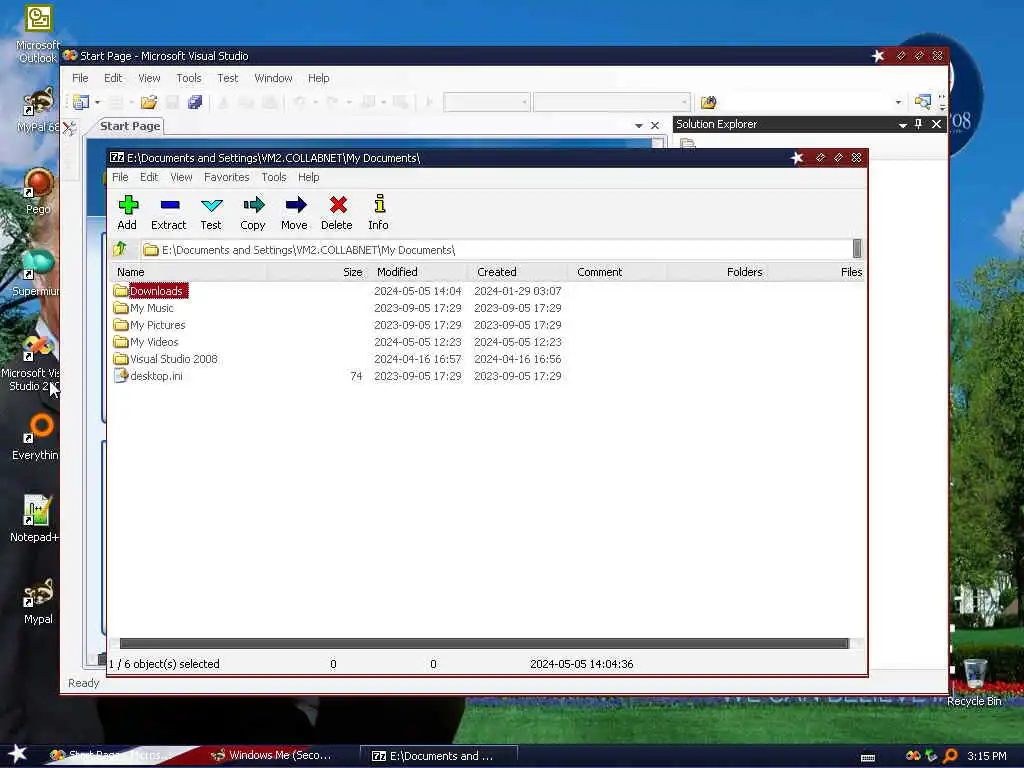Open the 7-Zip Tools menu
Viewport: 1024px width, 768px height.
click(x=274, y=177)
